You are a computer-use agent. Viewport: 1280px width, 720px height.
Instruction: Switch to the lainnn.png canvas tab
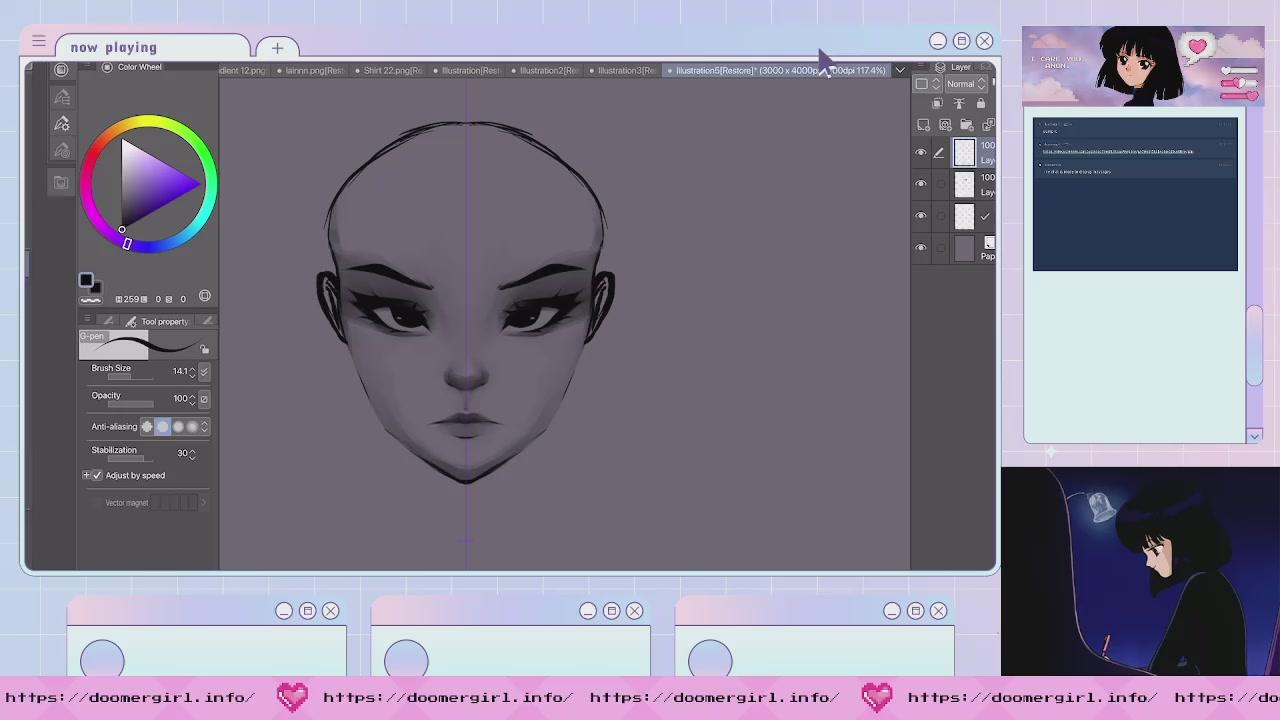point(310,70)
